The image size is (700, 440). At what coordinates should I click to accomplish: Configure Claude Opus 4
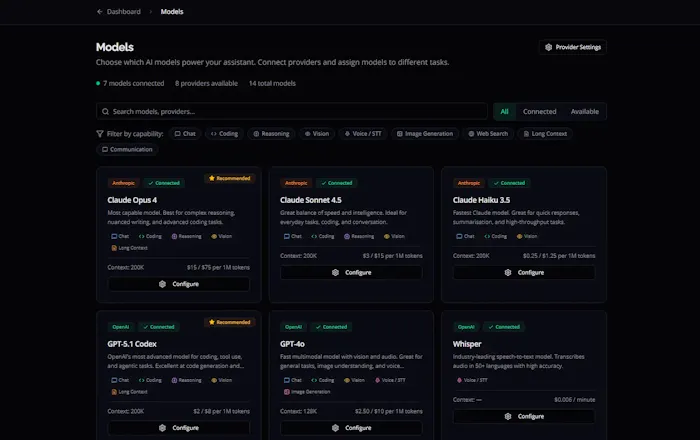point(179,284)
